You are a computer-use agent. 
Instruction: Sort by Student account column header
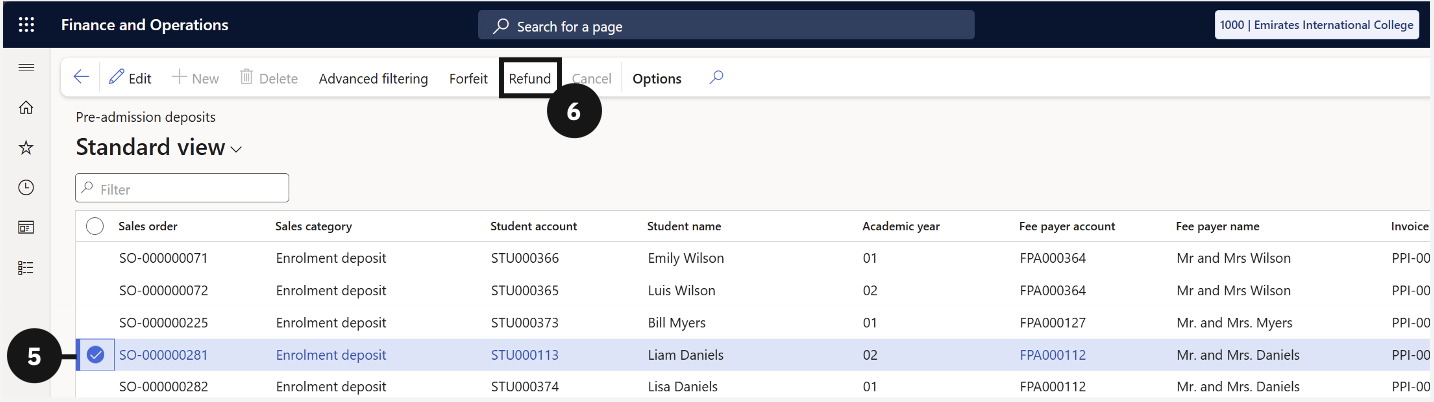pos(534,226)
